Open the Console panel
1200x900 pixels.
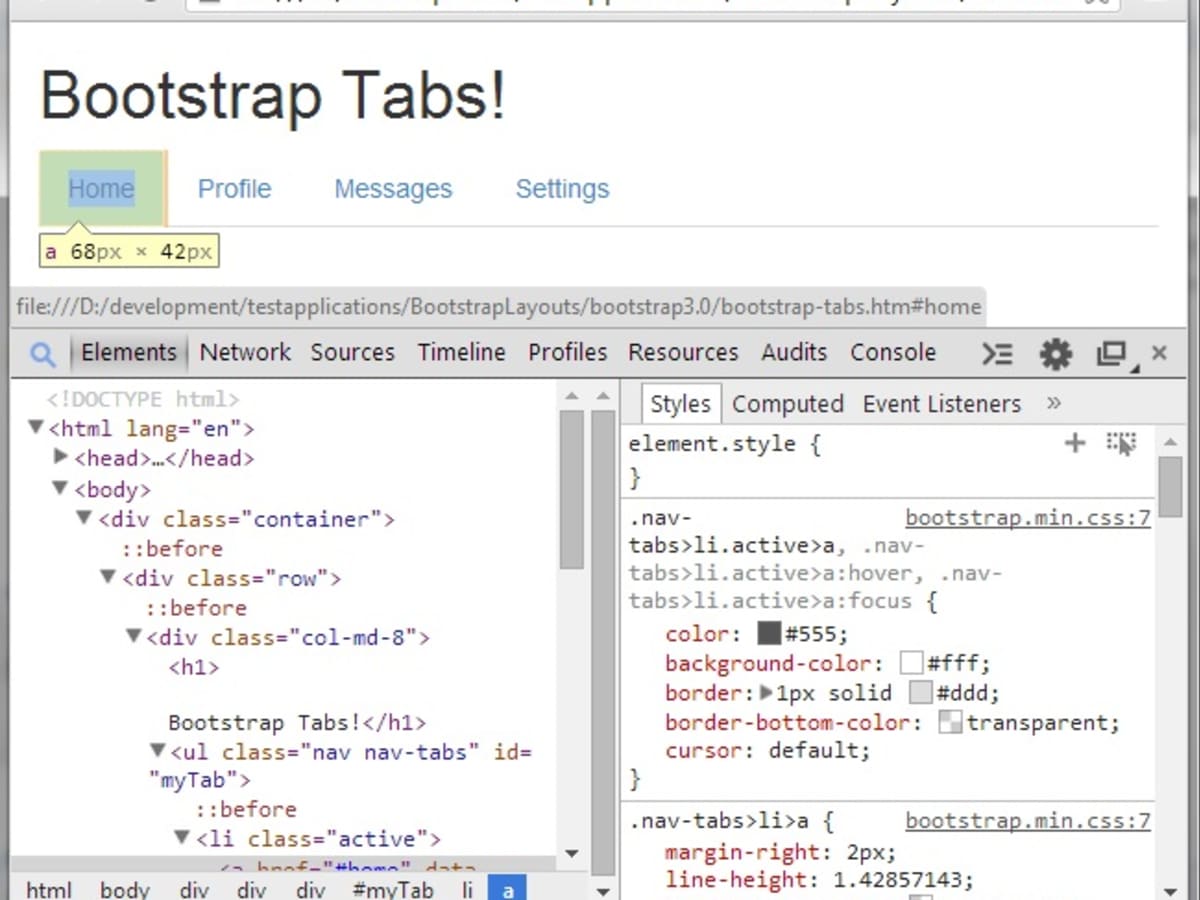point(893,352)
